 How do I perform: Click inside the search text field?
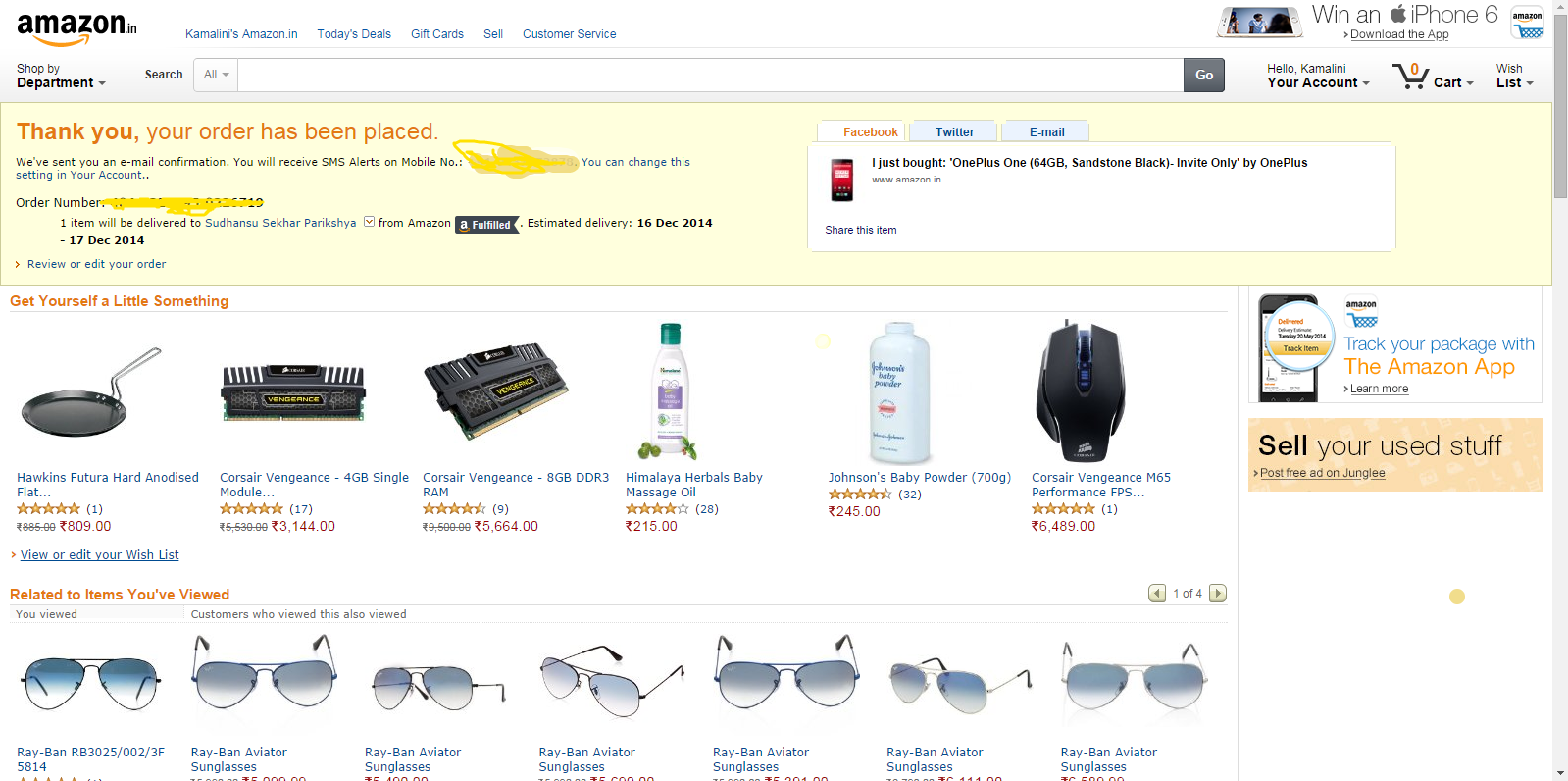(x=710, y=75)
